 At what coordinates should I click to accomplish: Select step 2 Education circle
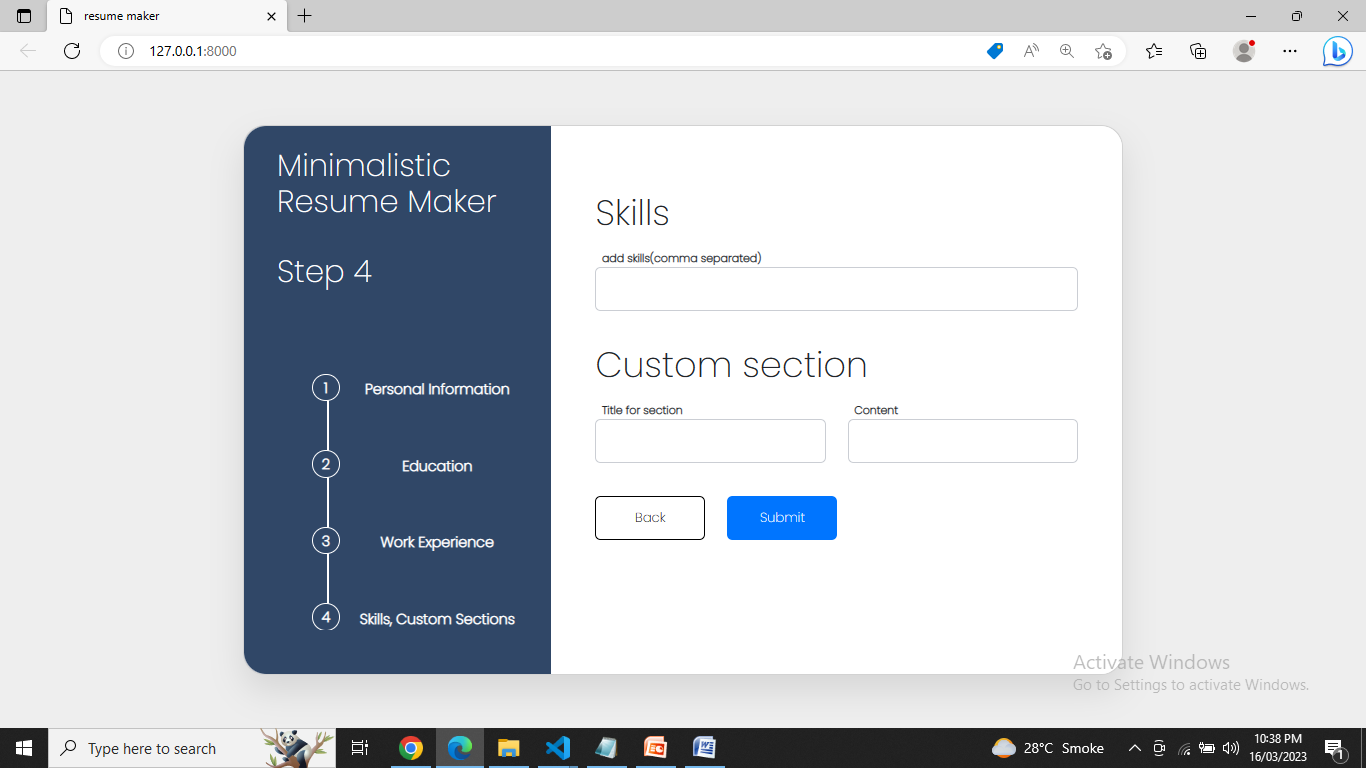point(325,464)
